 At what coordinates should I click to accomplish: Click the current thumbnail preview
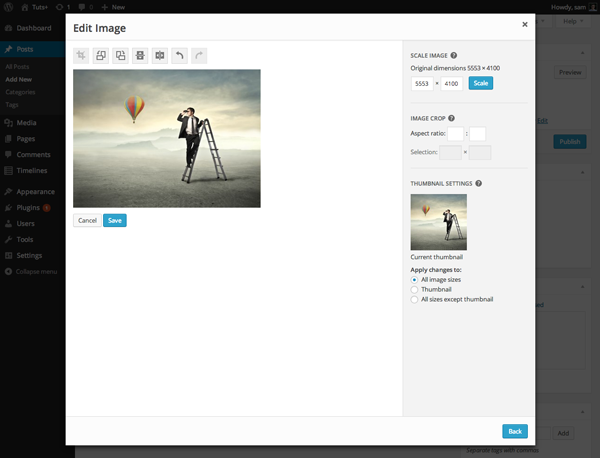(x=439, y=222)
